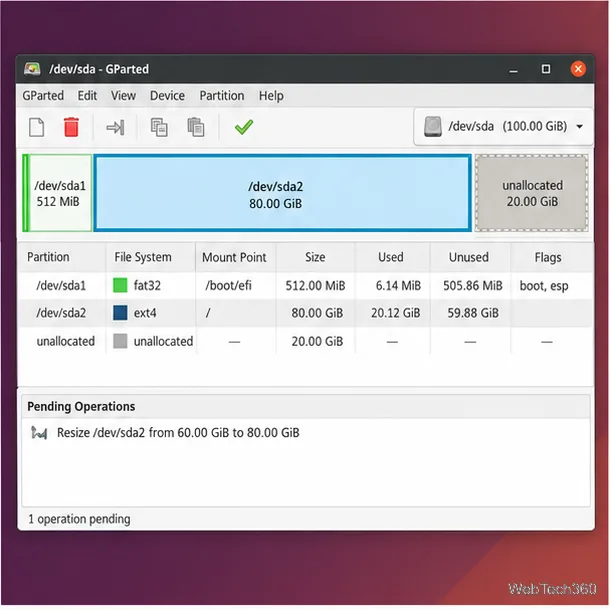Image resolution: width=610 pixels, height=610 pixels.
Task: Click the 80.00 GiB size cell in the table
Action: click(317, 313)
